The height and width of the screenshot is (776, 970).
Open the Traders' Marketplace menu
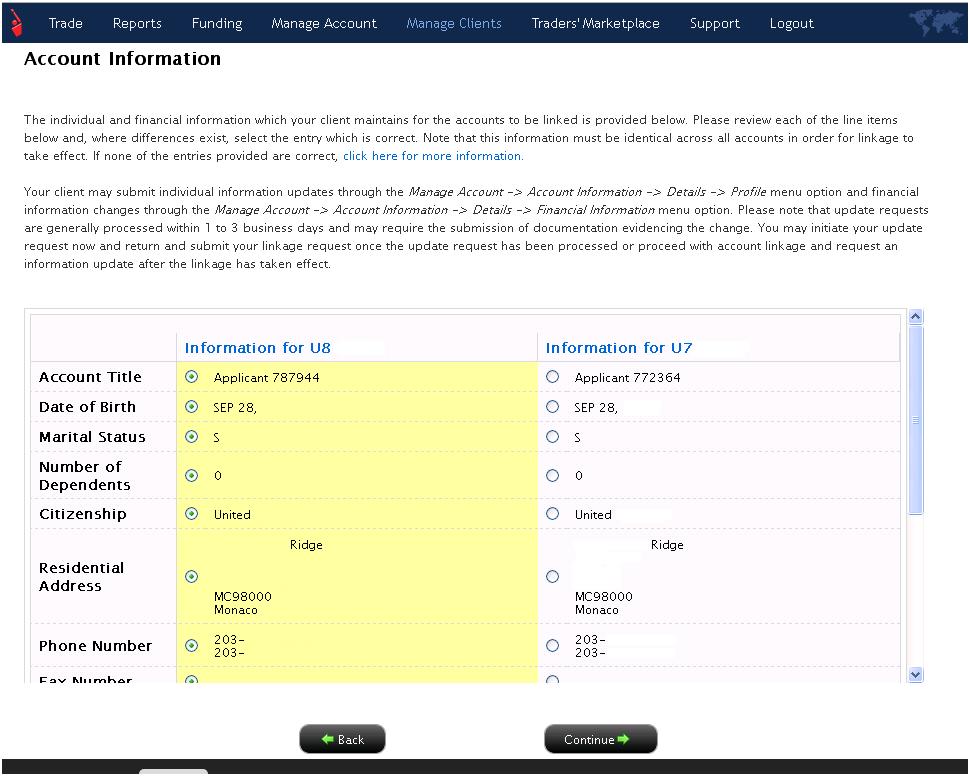pos(595,24)
